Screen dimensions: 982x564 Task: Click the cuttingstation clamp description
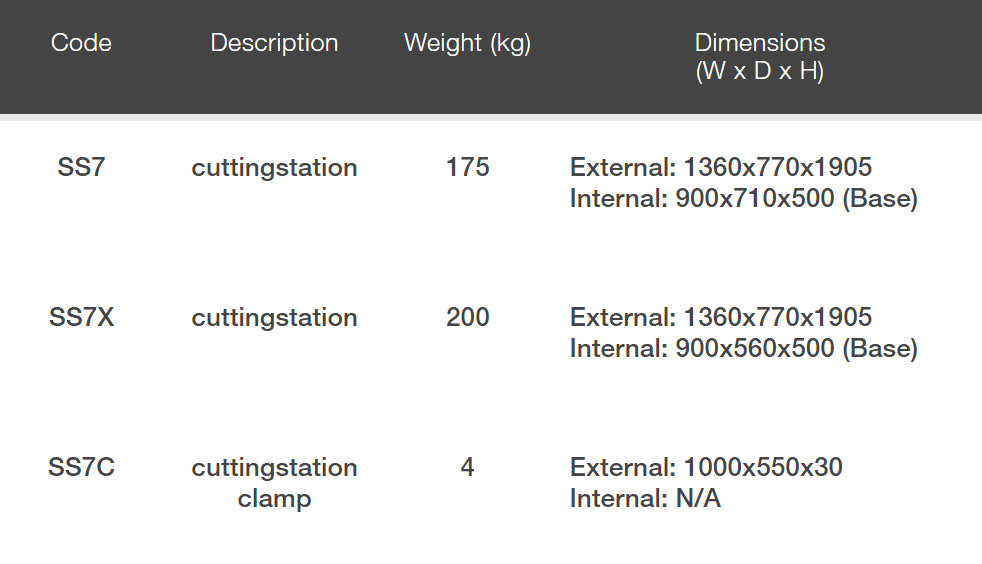pyautogui.click(x=274, y=482)
